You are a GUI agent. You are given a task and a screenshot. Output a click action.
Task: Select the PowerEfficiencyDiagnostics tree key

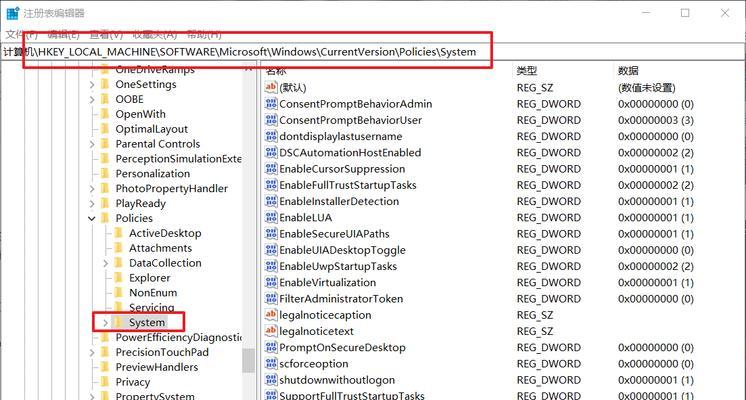click(x=178, y=337)
